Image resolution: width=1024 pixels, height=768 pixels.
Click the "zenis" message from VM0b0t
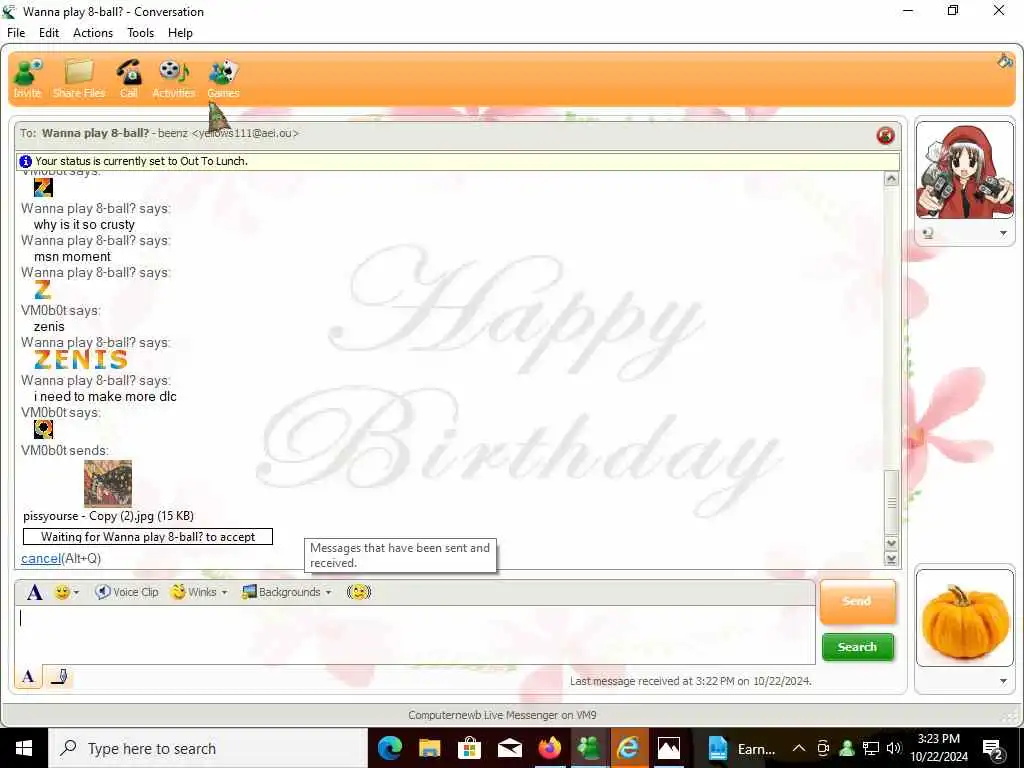[49, 327]
